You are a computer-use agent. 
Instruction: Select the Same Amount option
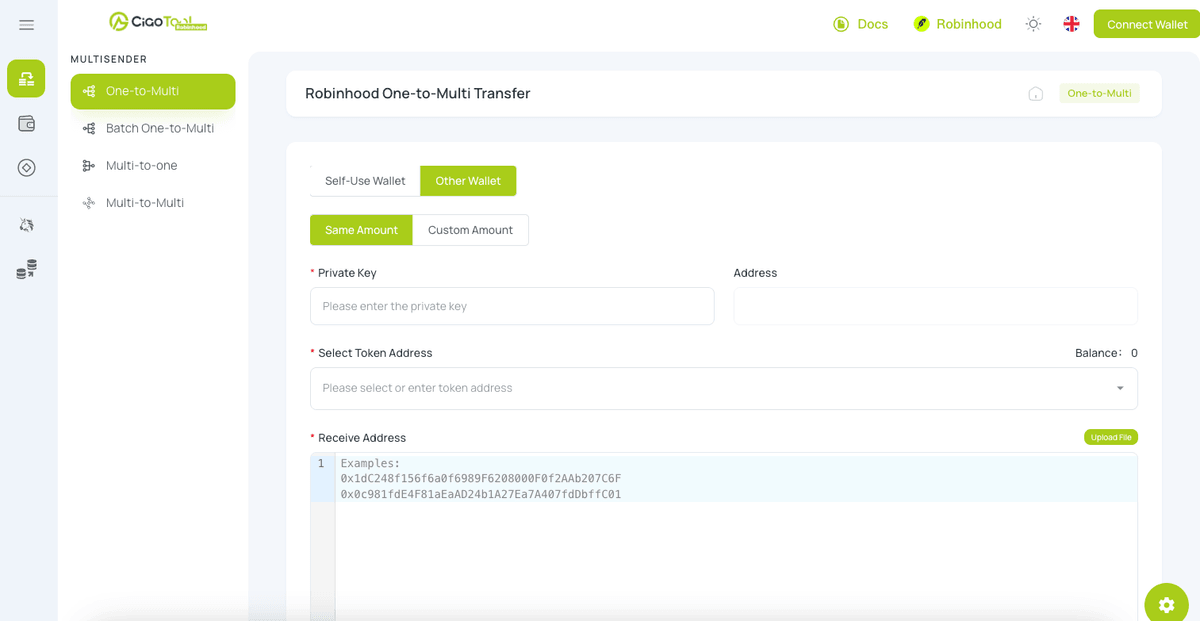coord(361,230)
